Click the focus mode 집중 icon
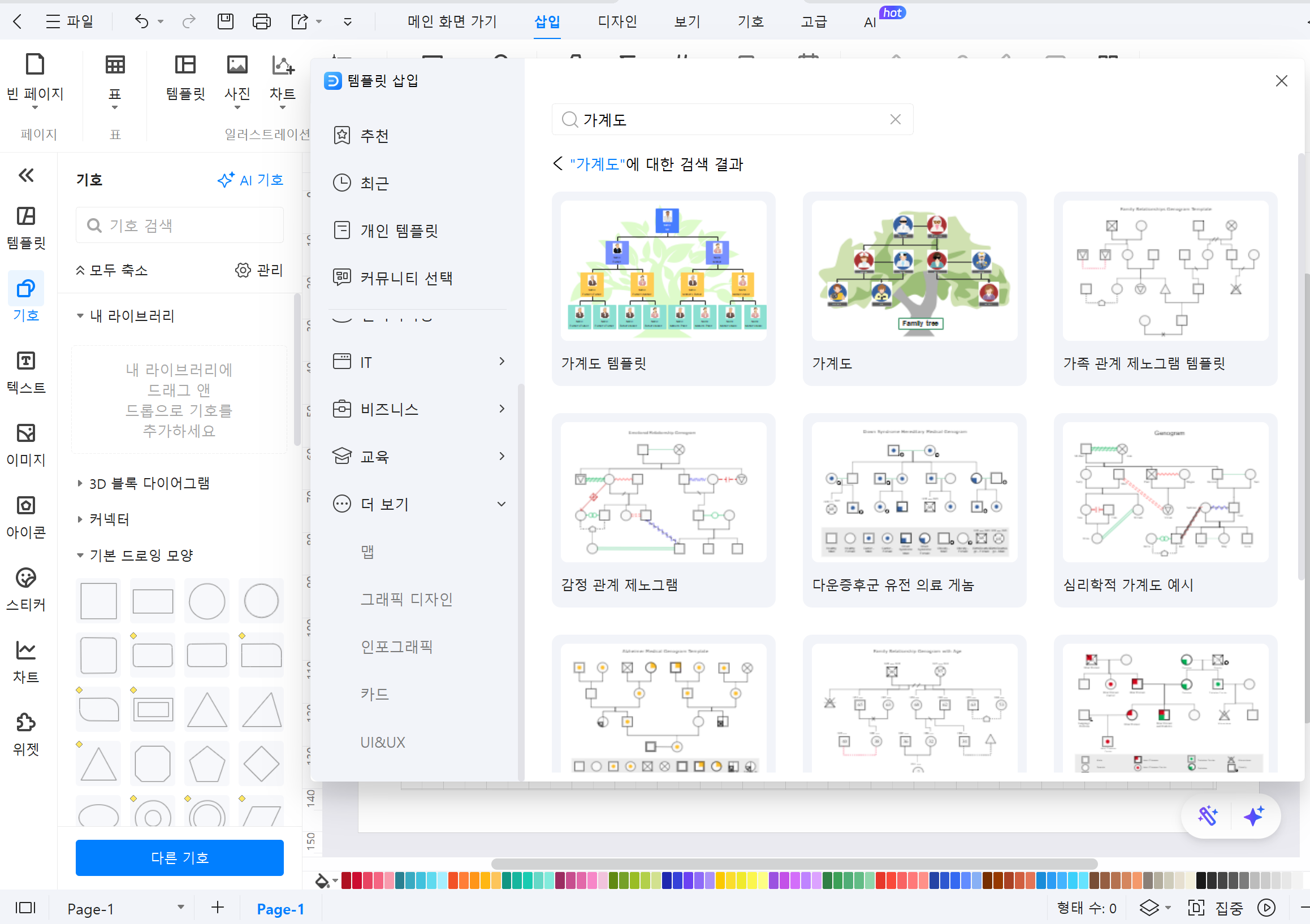This screenshot has width=1310, height=924. [x=1196, y=908]
